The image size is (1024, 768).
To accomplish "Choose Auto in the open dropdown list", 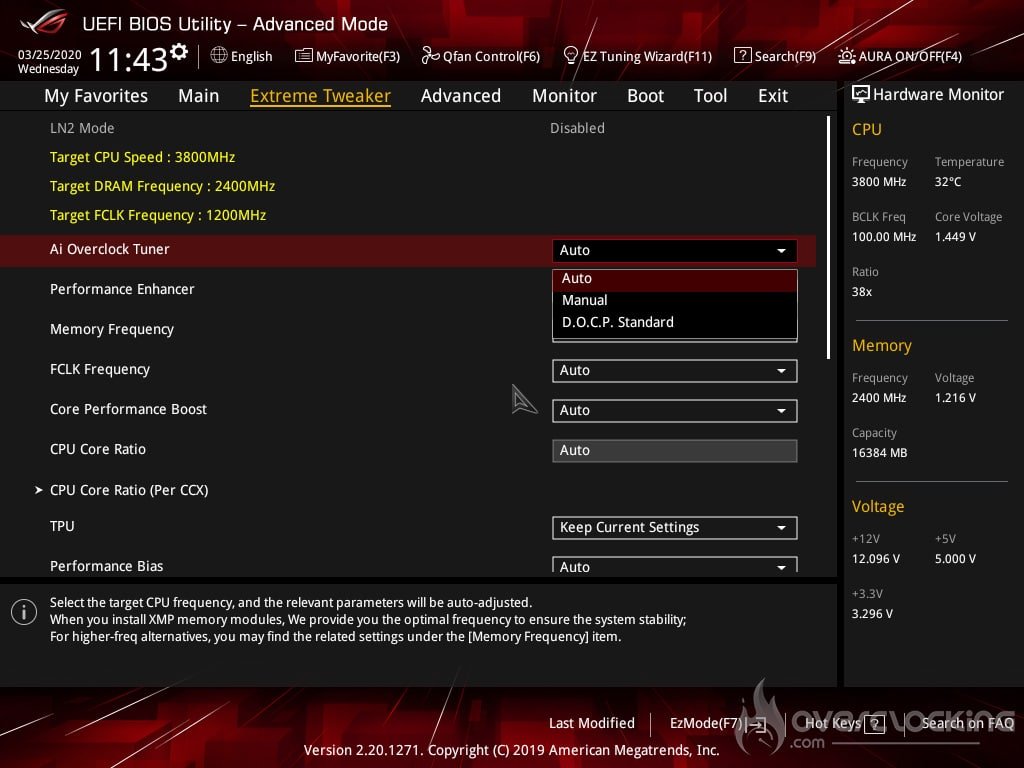I will coord(675,278).
